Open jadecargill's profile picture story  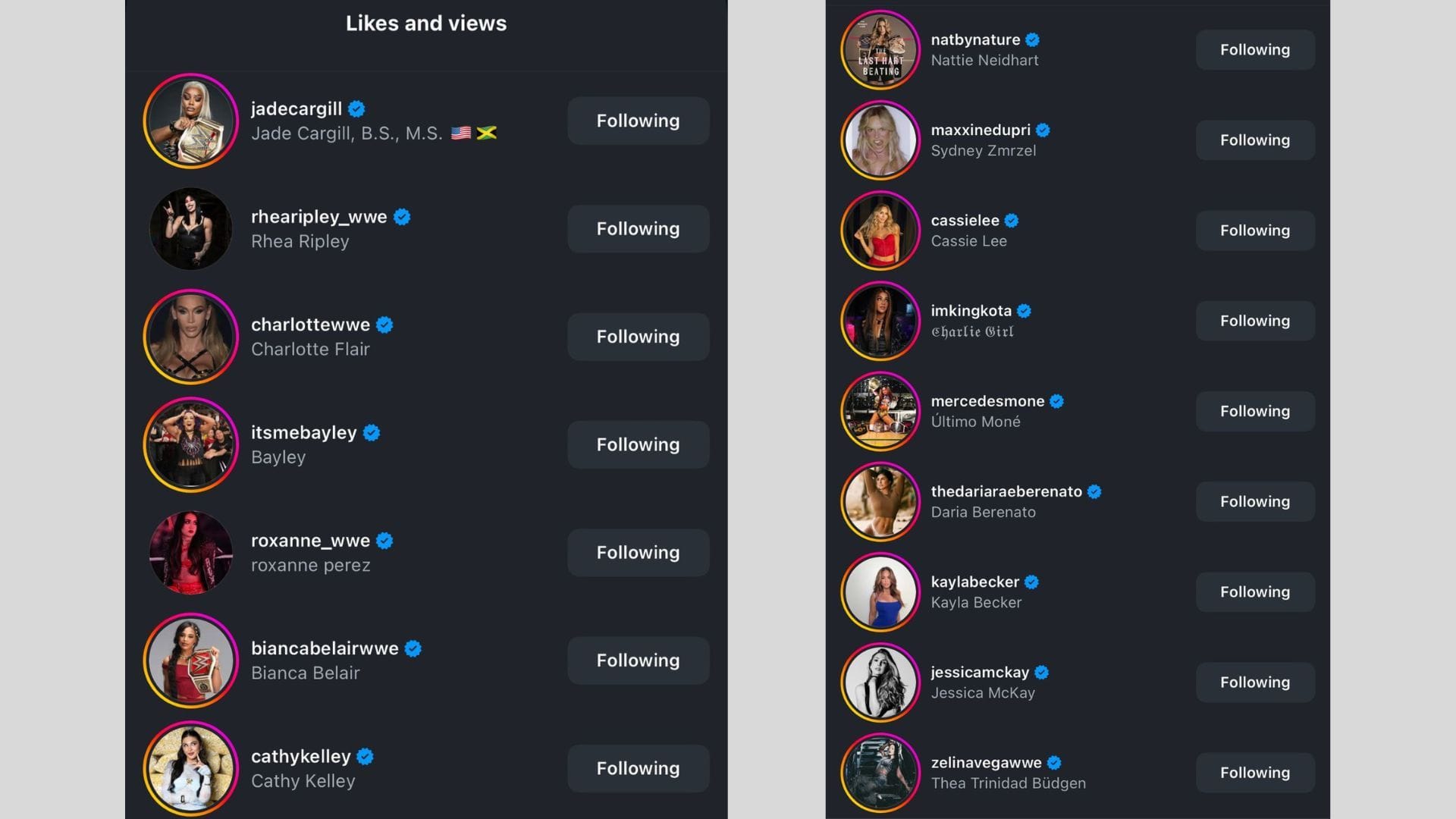pyautogui.click(x=190, y=121)
